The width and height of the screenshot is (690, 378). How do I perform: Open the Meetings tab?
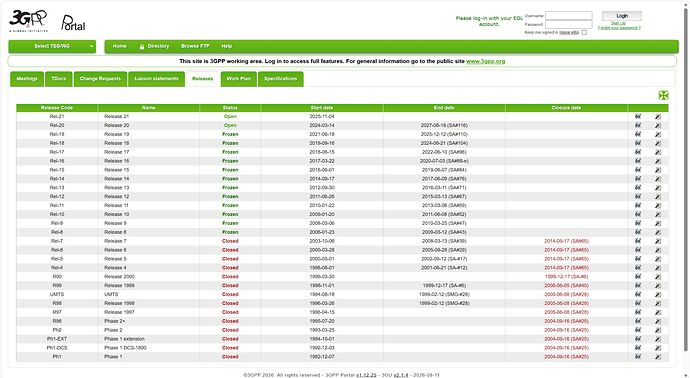(27, 79)
